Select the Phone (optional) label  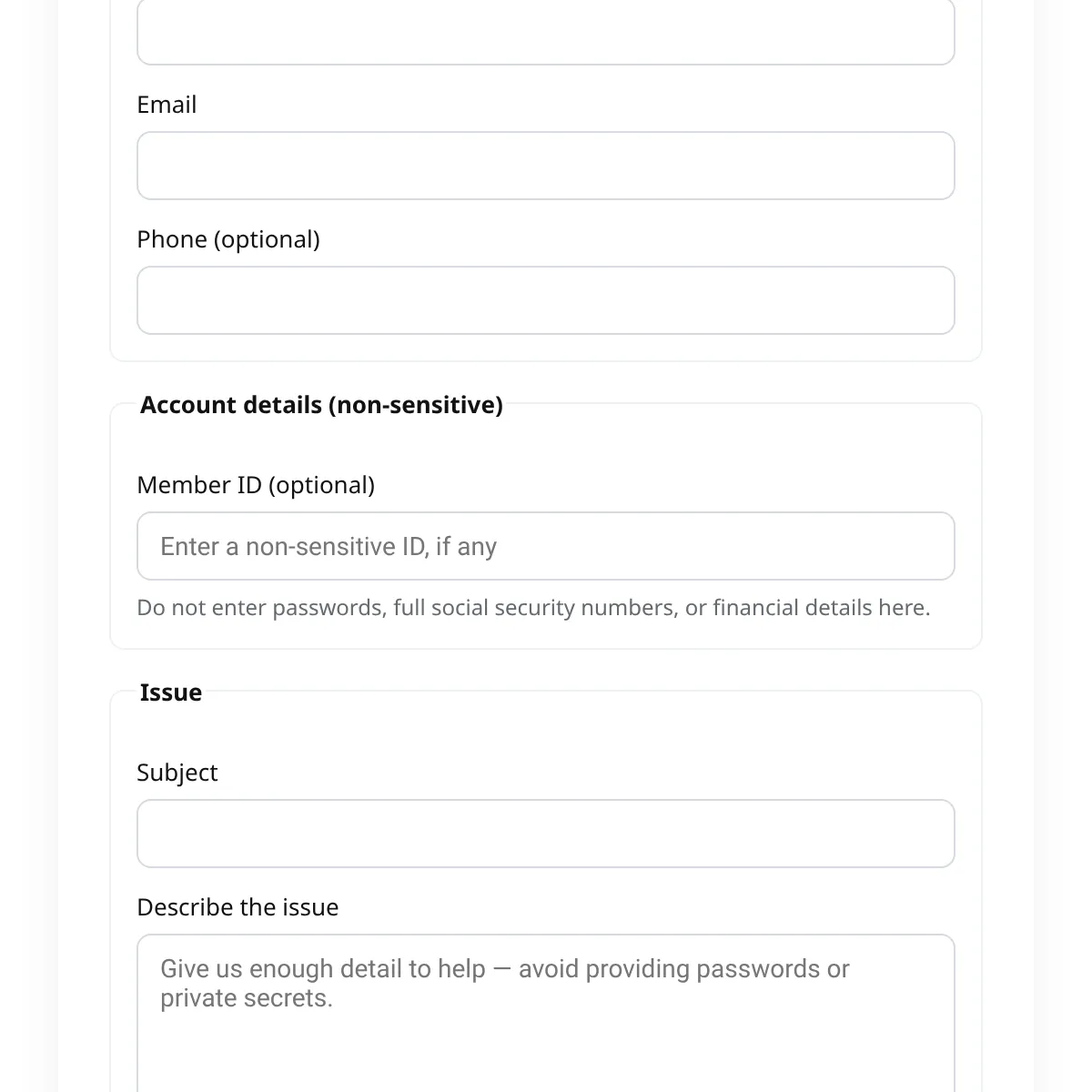pyautogui.click(x=228, y=238)
